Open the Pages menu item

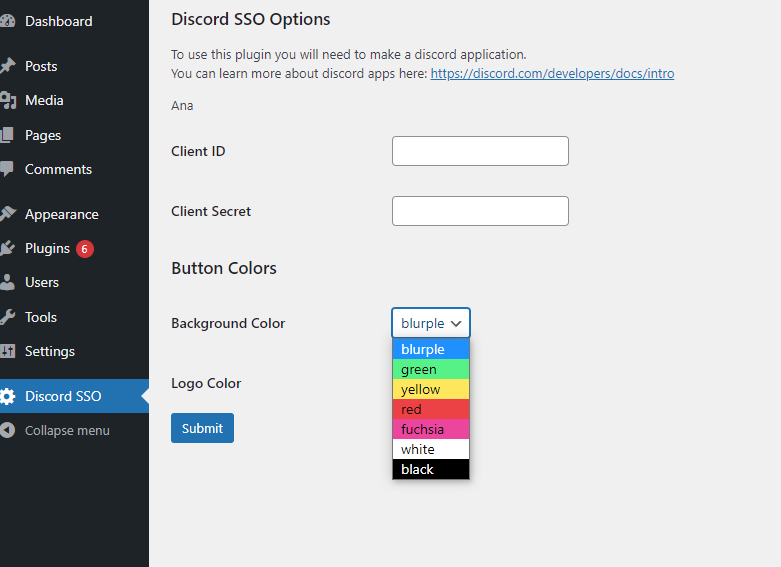[x=43, y=136]
